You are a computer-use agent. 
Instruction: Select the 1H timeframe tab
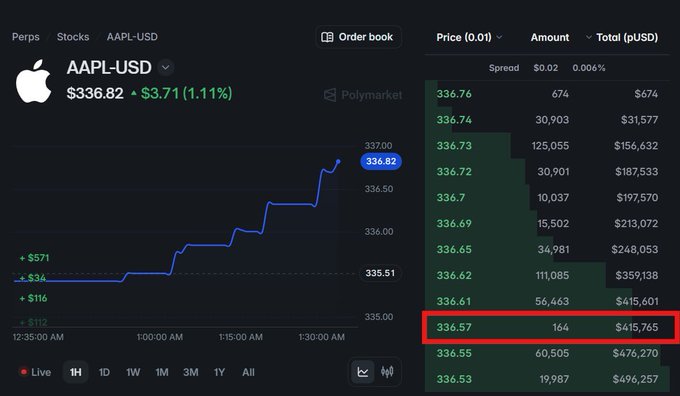pyautogui.click(x=75, y=372)
